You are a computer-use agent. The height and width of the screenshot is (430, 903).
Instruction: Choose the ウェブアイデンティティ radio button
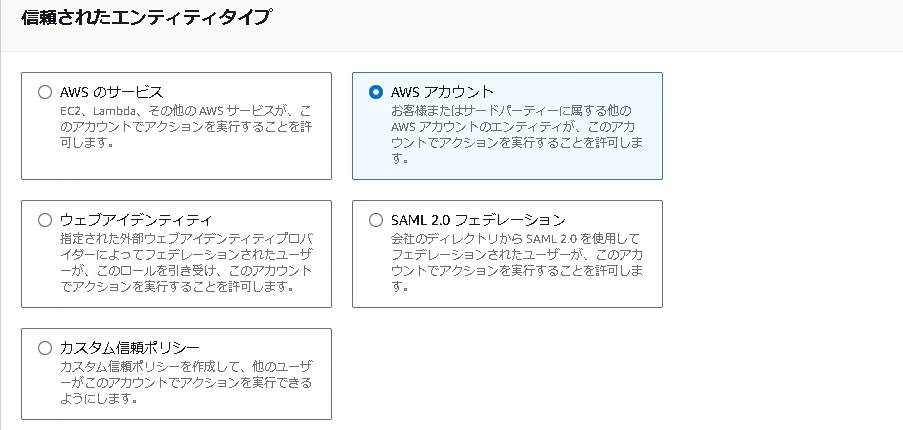(44, 220)
